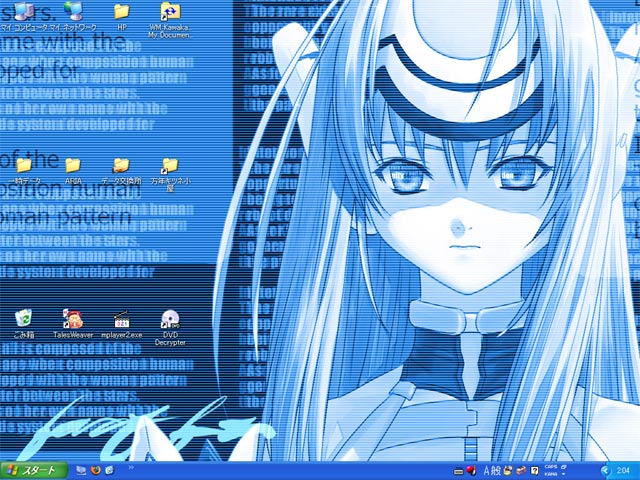Change IME conversion mode 般
Viewport: 640px width, 480px height.
click(x=496, y=471)
